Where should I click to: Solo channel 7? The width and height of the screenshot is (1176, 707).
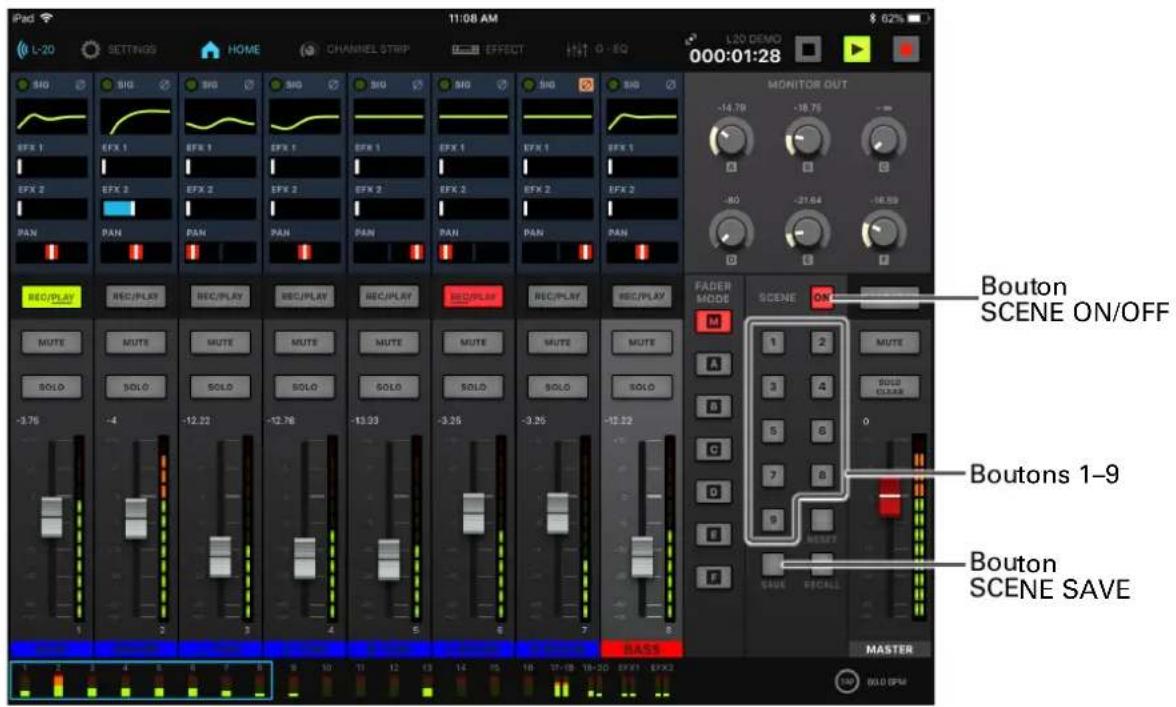557,387
